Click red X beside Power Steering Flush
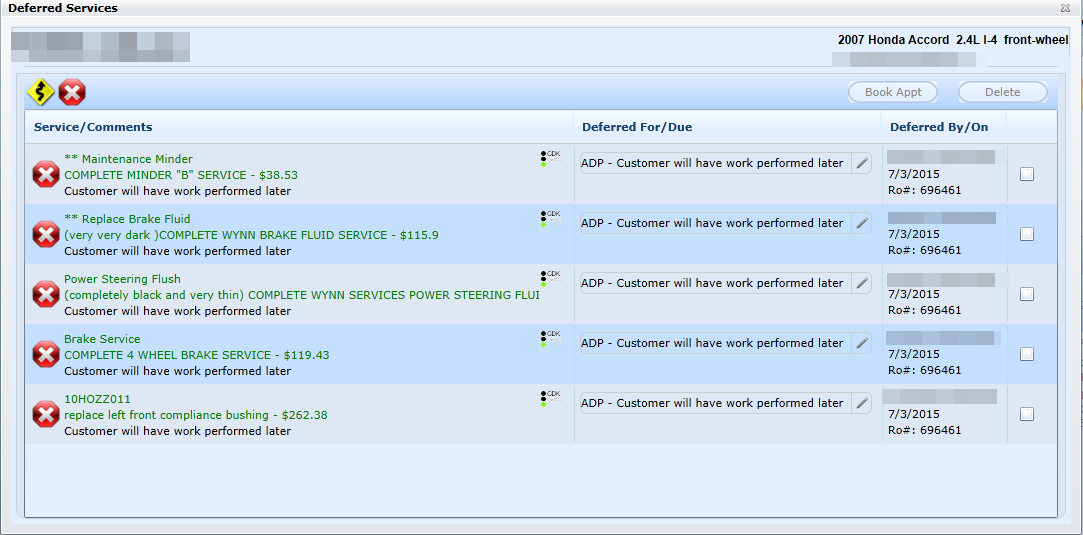The height and width of the screenshot is (535, 1083). 46,294
